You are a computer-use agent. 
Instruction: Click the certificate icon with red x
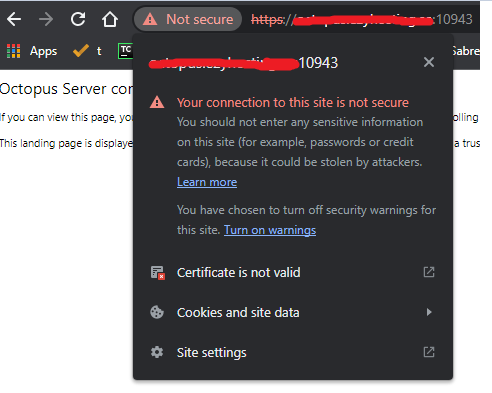point(157,272)
